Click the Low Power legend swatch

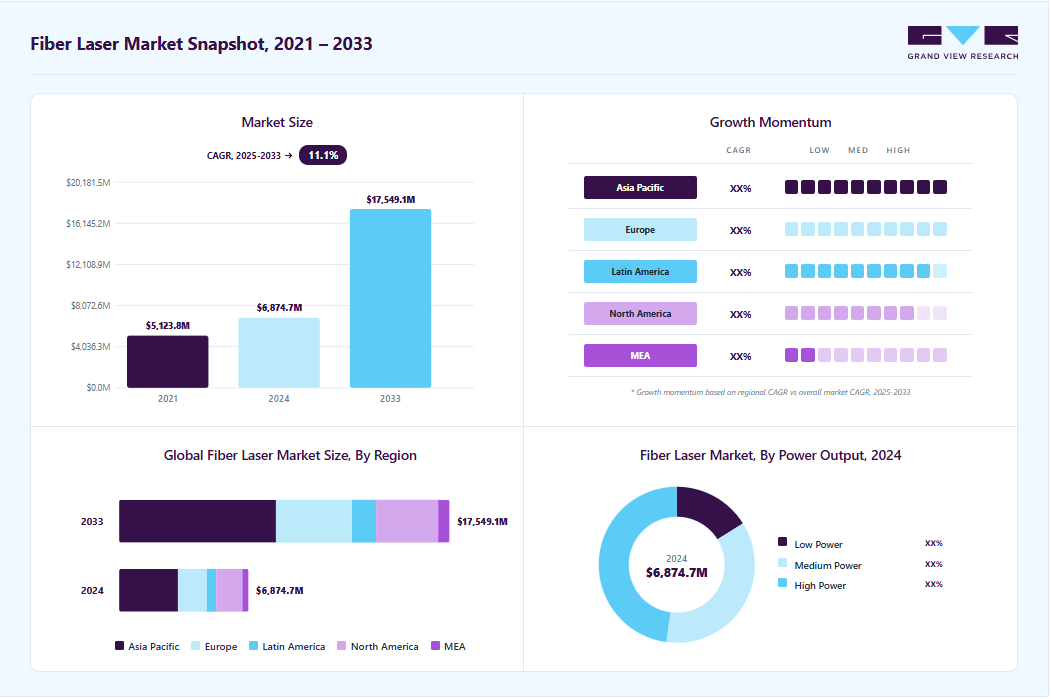pos(782,542)
